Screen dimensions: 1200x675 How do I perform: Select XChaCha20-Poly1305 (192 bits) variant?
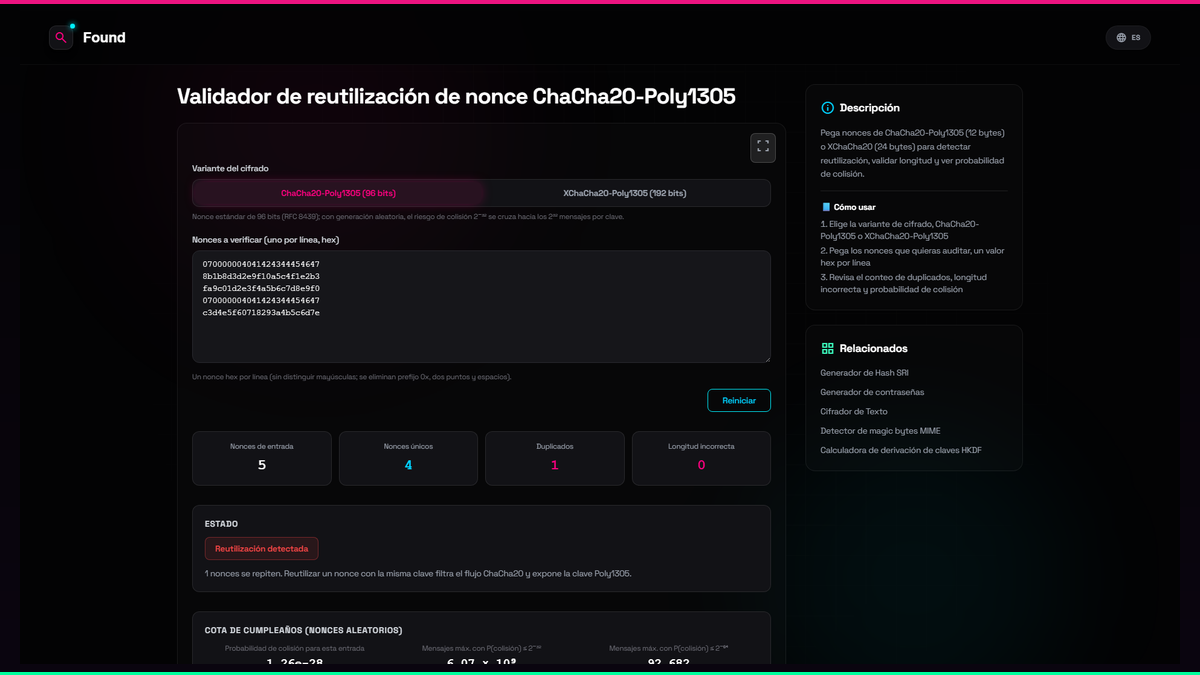[625, 193]
